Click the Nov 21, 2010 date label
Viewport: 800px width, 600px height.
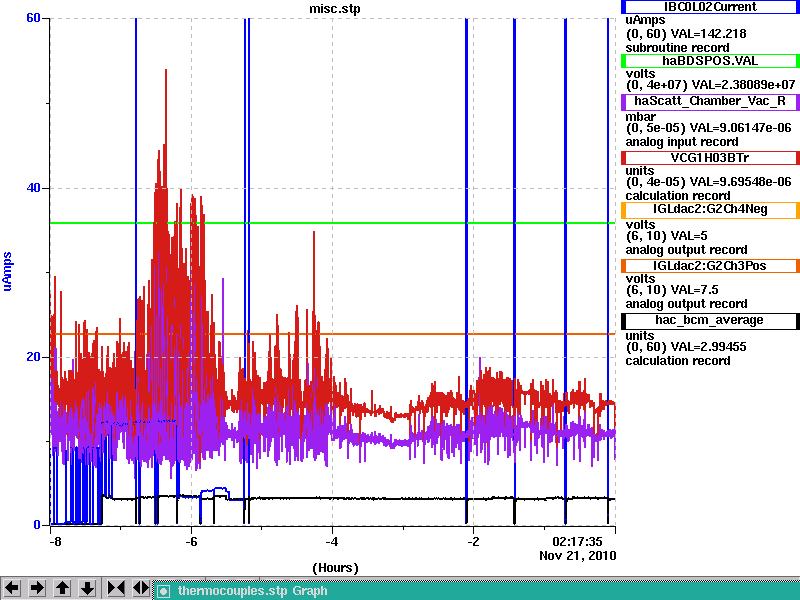tap(578, 556)
